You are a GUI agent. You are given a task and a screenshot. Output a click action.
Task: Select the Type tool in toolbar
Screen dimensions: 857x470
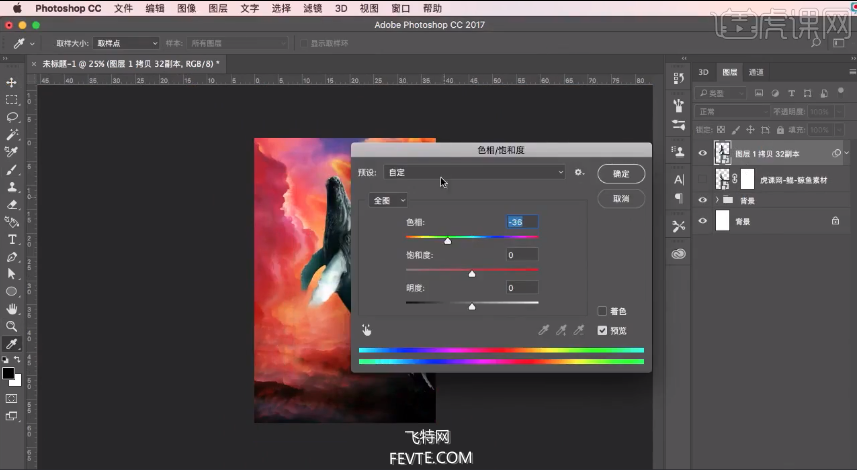coord(11,239)
